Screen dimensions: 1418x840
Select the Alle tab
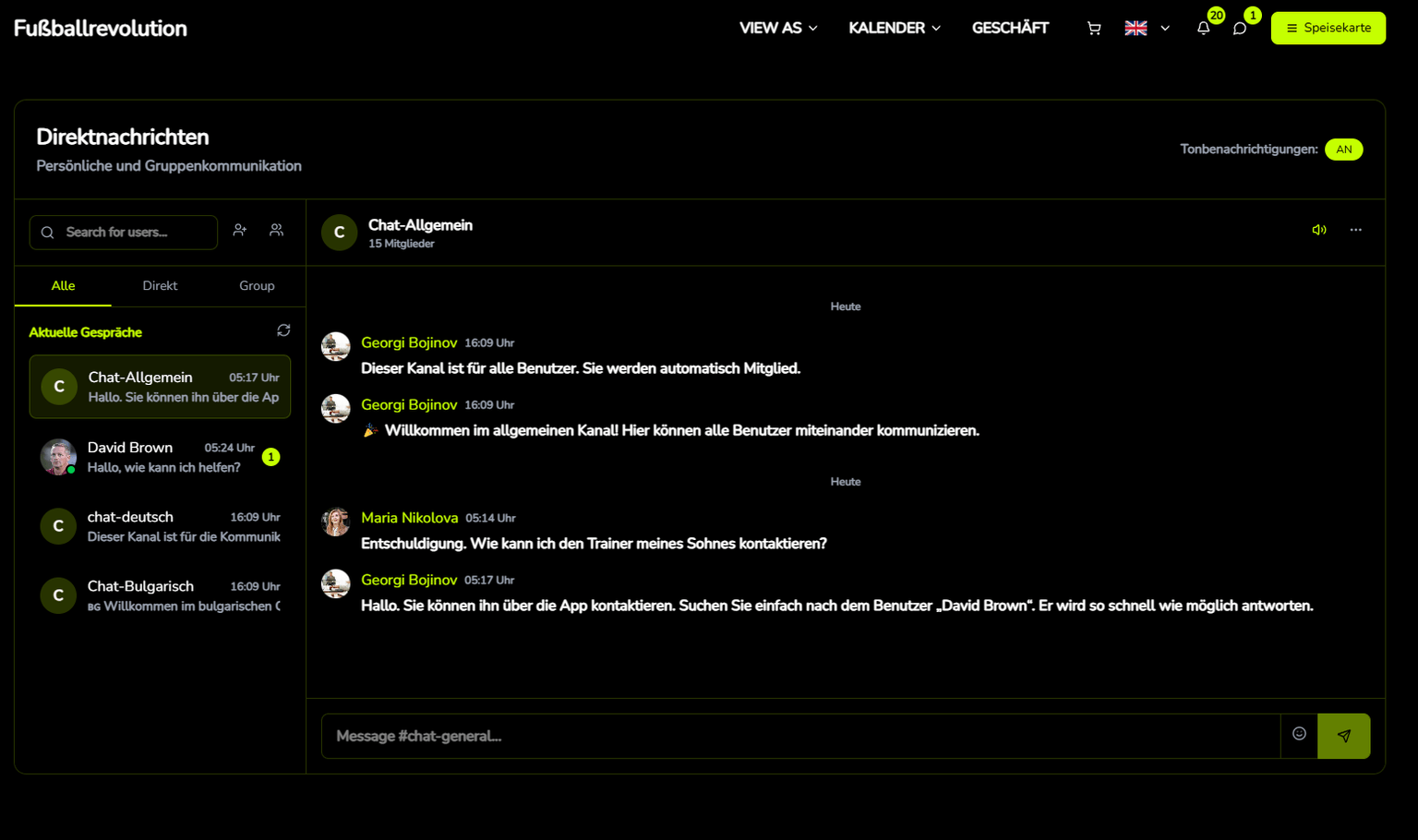pyautogui.click(x=63, y=286)
